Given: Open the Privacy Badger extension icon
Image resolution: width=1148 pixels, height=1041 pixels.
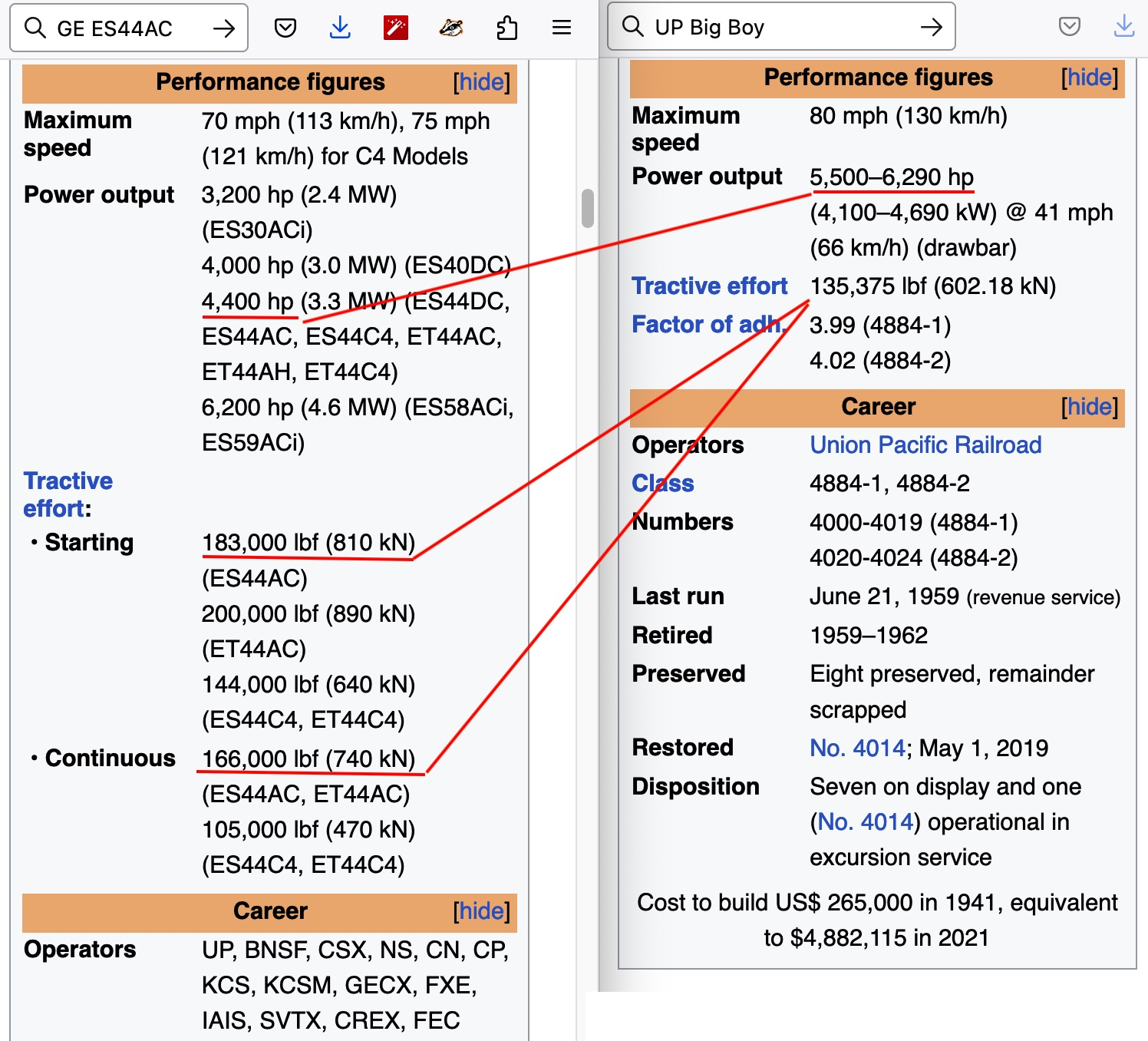Looking at the screenshot, I should click(x=451, y=28).
